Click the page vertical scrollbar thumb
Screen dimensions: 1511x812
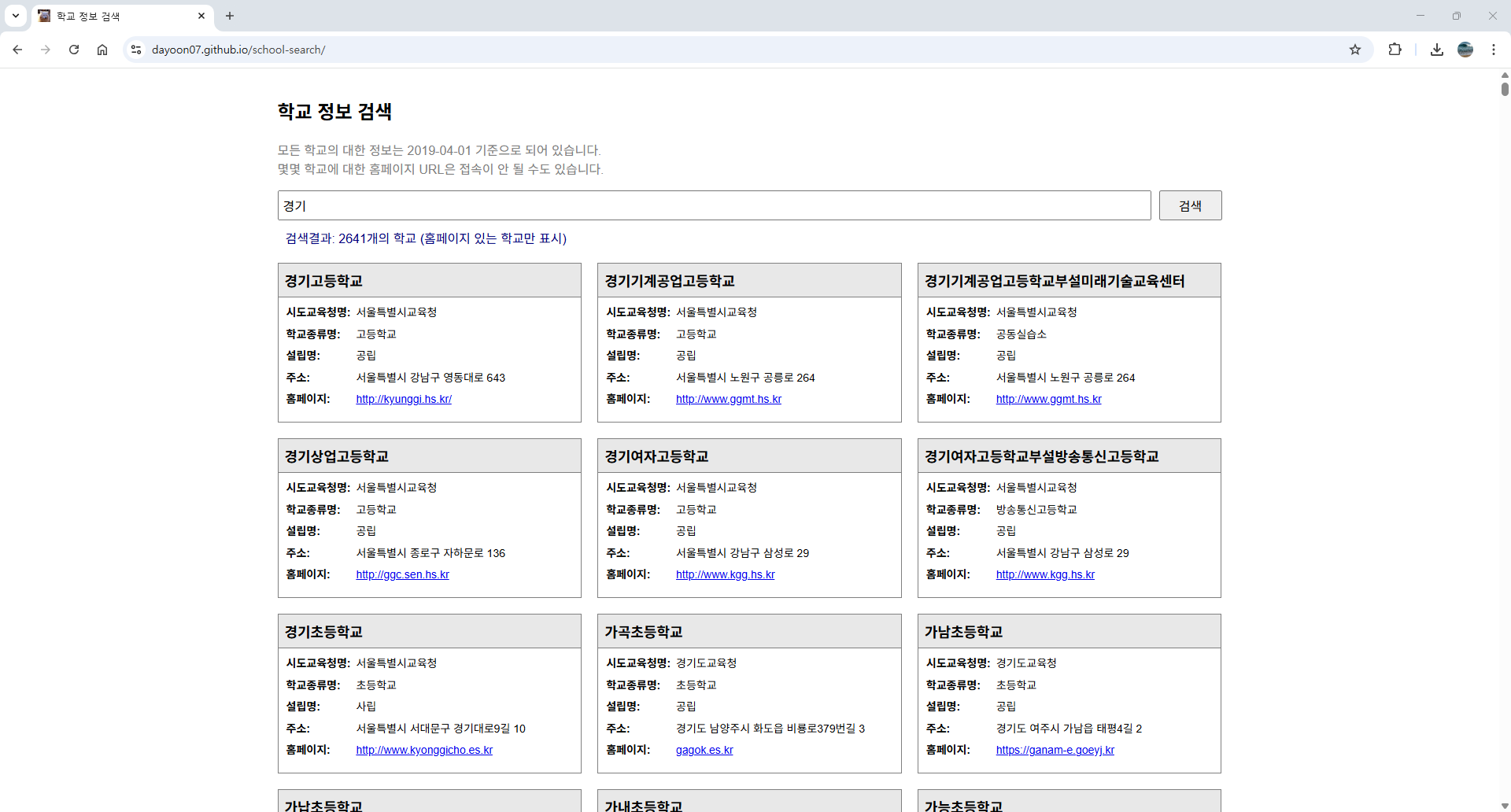(1505, 89)
